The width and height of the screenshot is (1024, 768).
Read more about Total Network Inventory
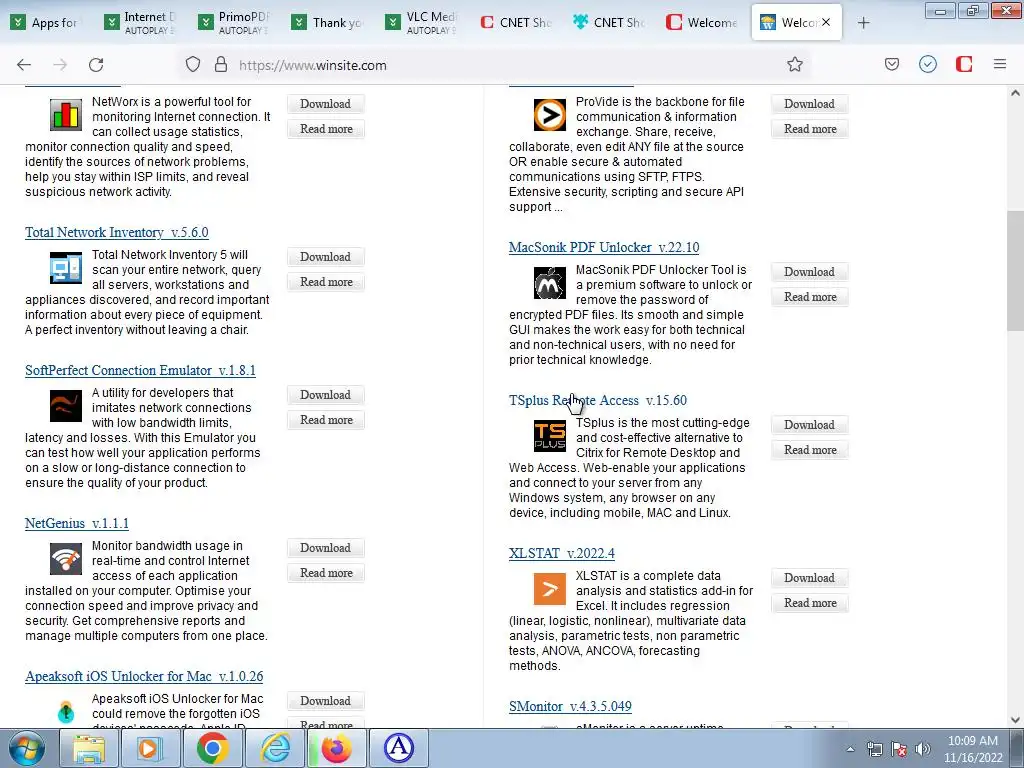pyautogui.click(x=326, y=281)
